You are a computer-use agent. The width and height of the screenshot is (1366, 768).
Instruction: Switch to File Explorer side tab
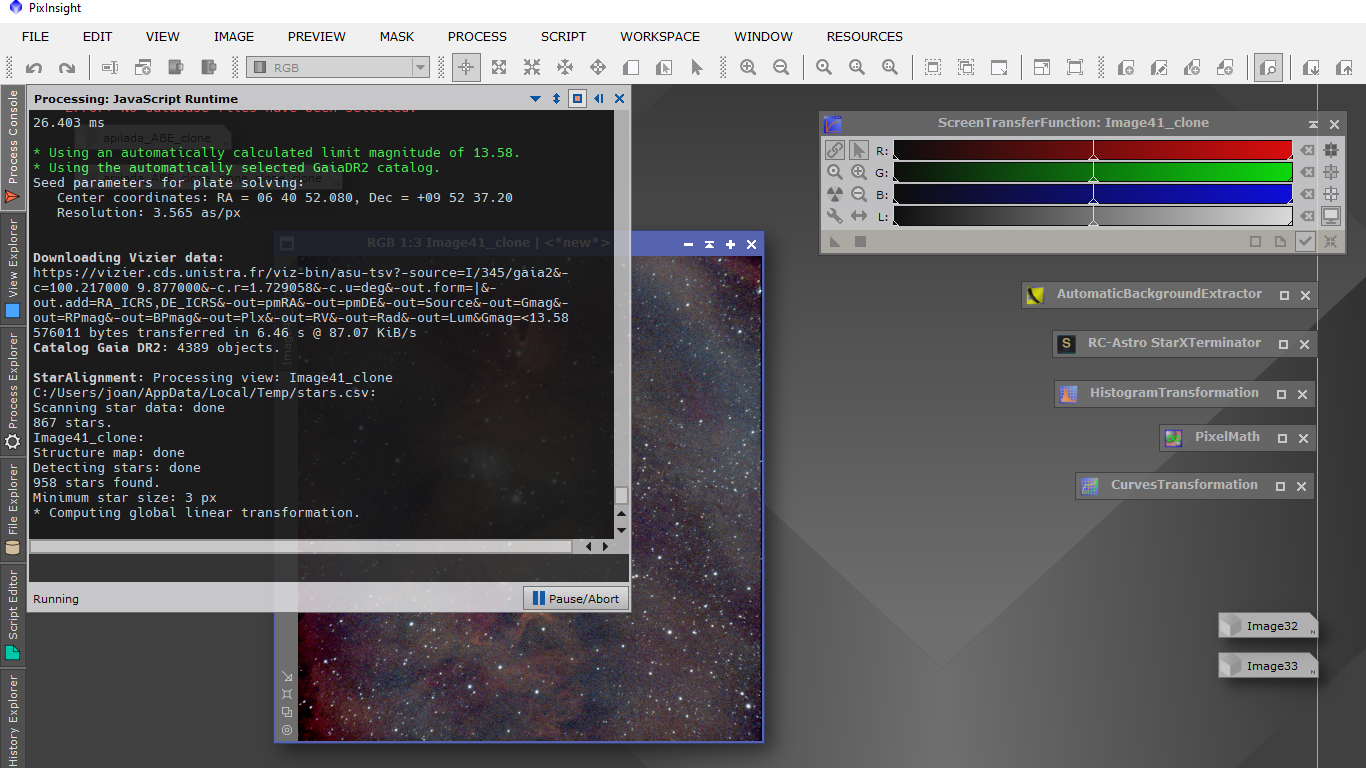(13, 508)
